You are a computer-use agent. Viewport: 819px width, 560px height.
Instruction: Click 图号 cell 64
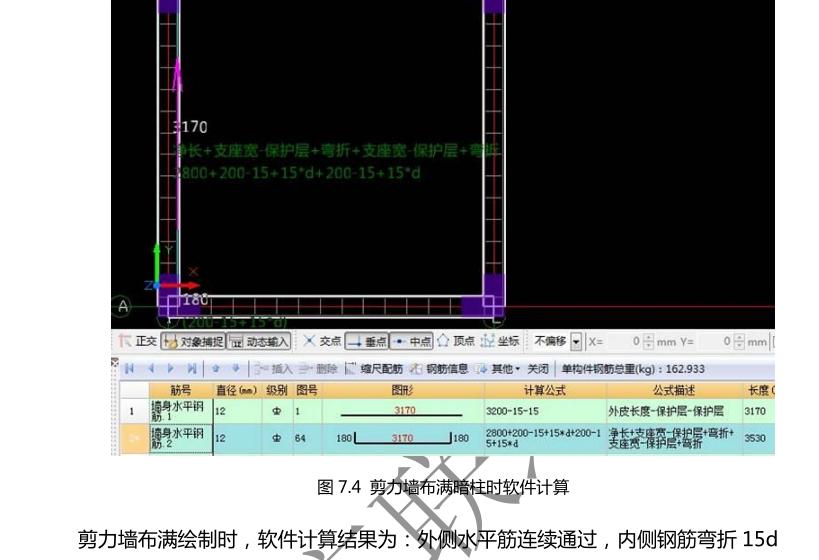(307, 438)
